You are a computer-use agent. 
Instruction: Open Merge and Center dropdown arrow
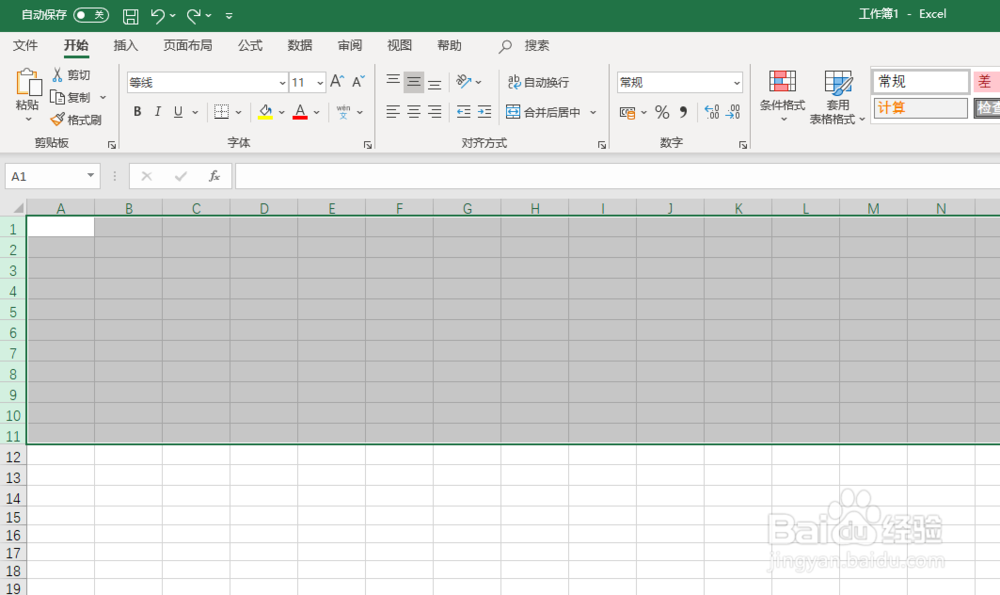pos(593,112)
